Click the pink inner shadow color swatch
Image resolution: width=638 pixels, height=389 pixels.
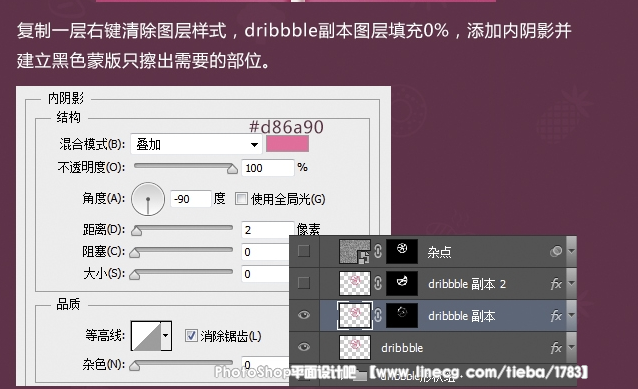pos(287,144)
